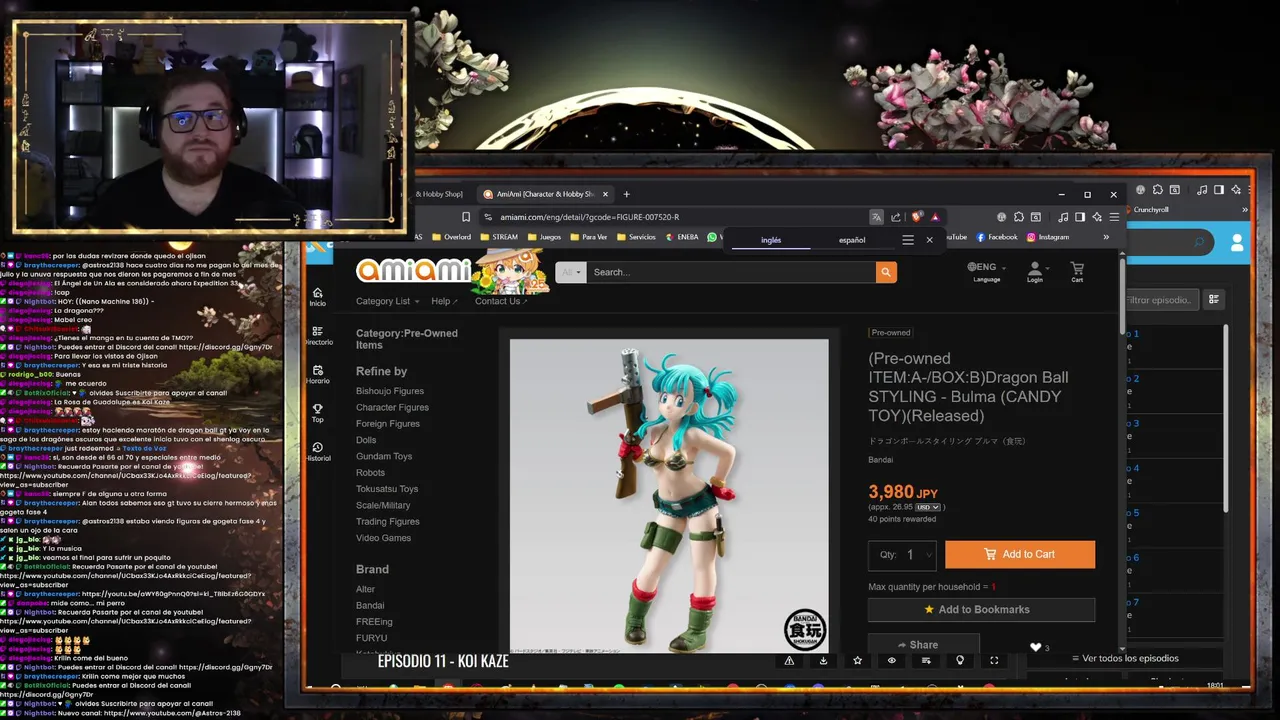Image resolution: width=1280 pixels, height=720 pixels.
Task: Click the orange search magnifier button on AmiAmi
Action: point(885,272)
